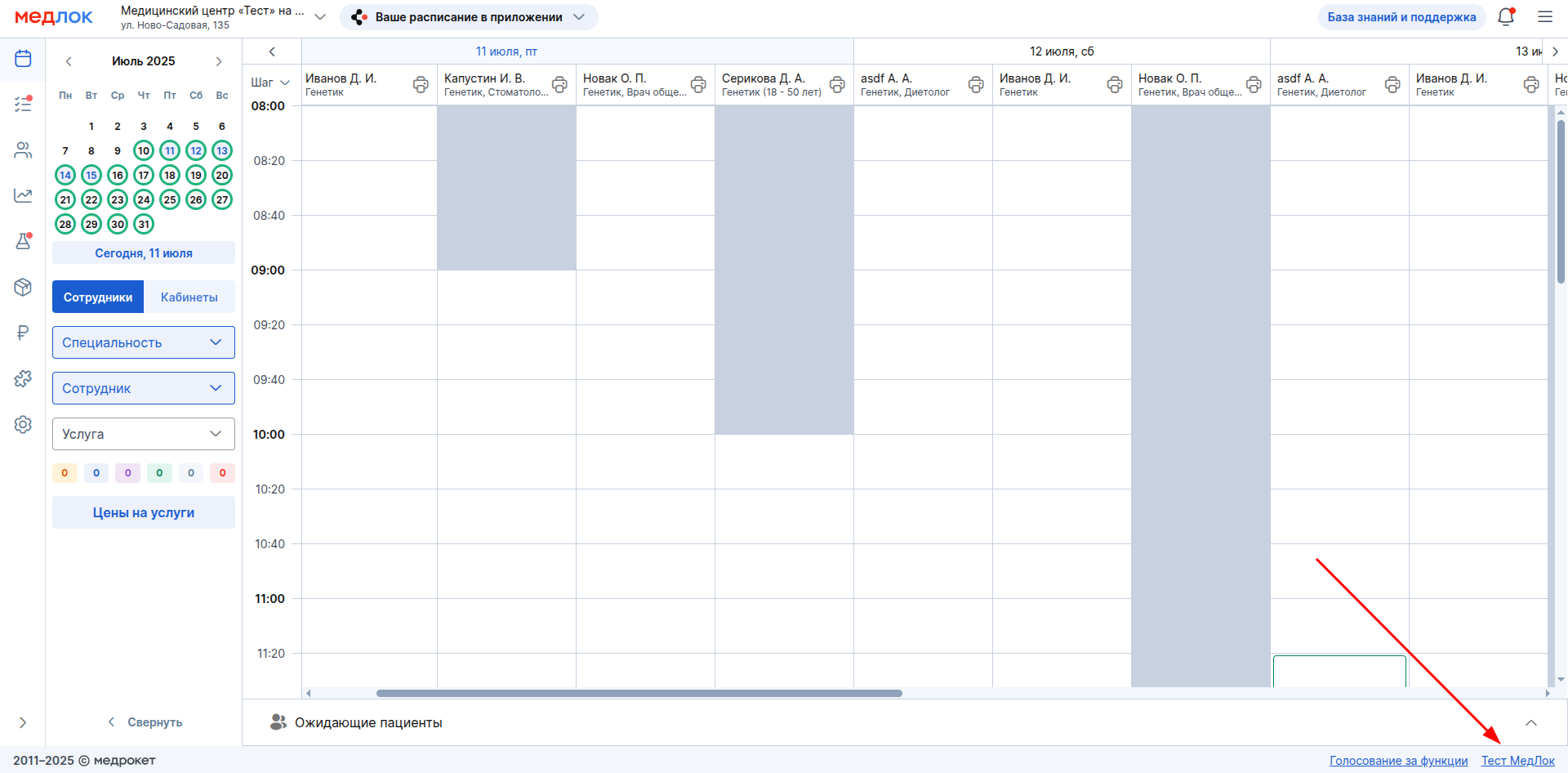Expand the Ожидающие пациенты panel
Image resolution: width=1568 pixels, height=773 pixels.
(x=1531, y=722)
